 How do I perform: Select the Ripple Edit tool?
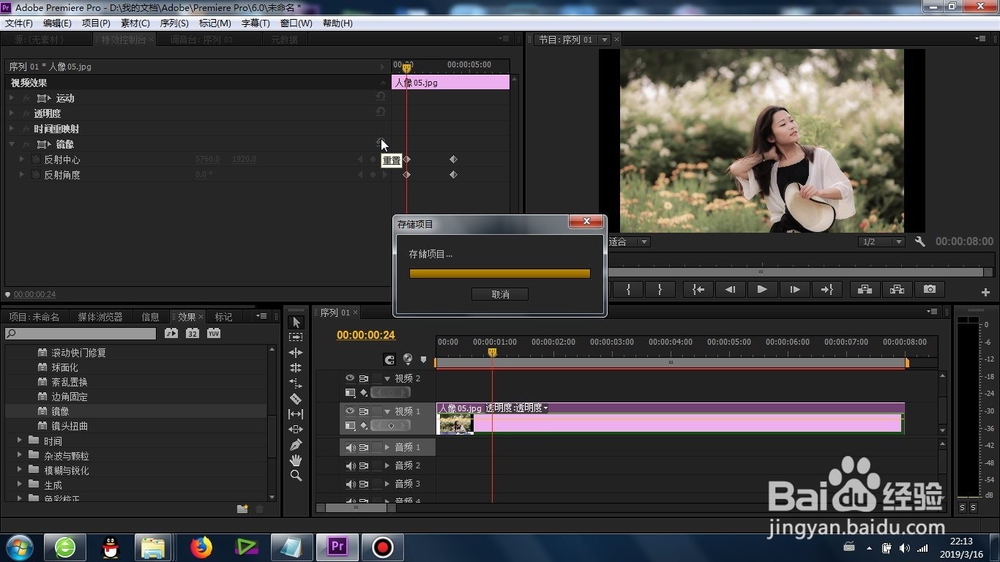[x=296, y=352]
